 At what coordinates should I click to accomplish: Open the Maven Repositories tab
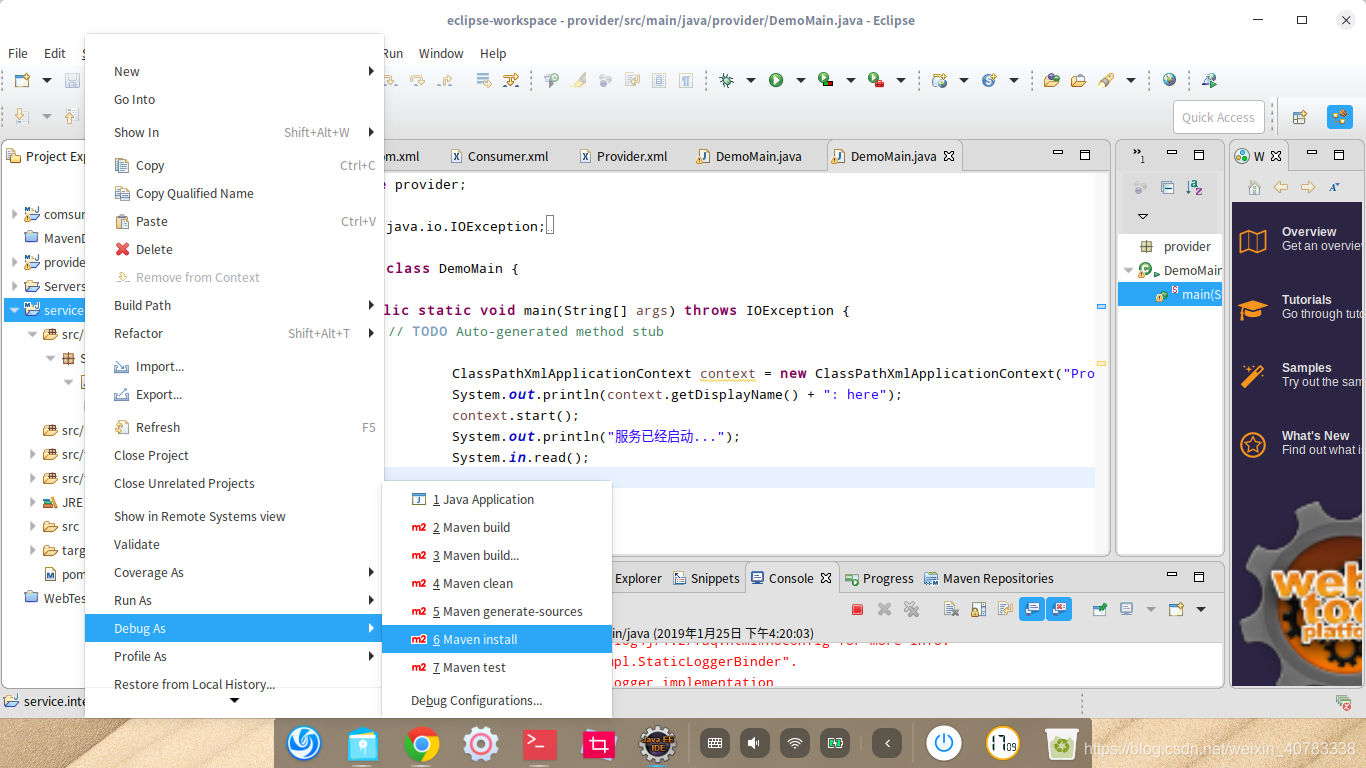987,578
